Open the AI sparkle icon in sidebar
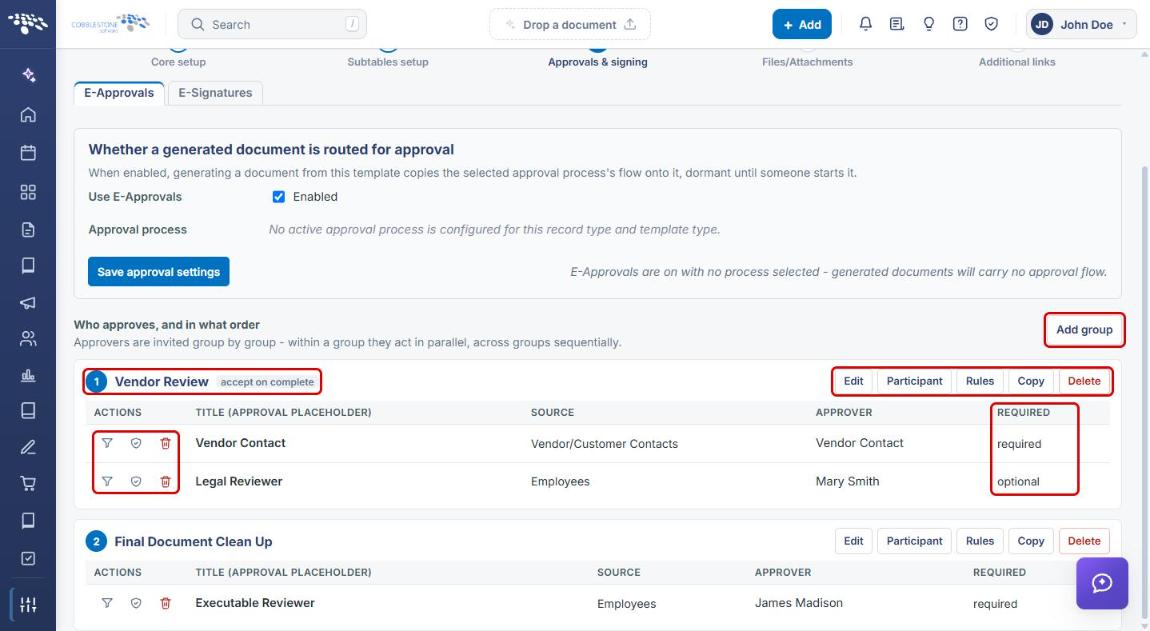 click(x=28, y=75)
